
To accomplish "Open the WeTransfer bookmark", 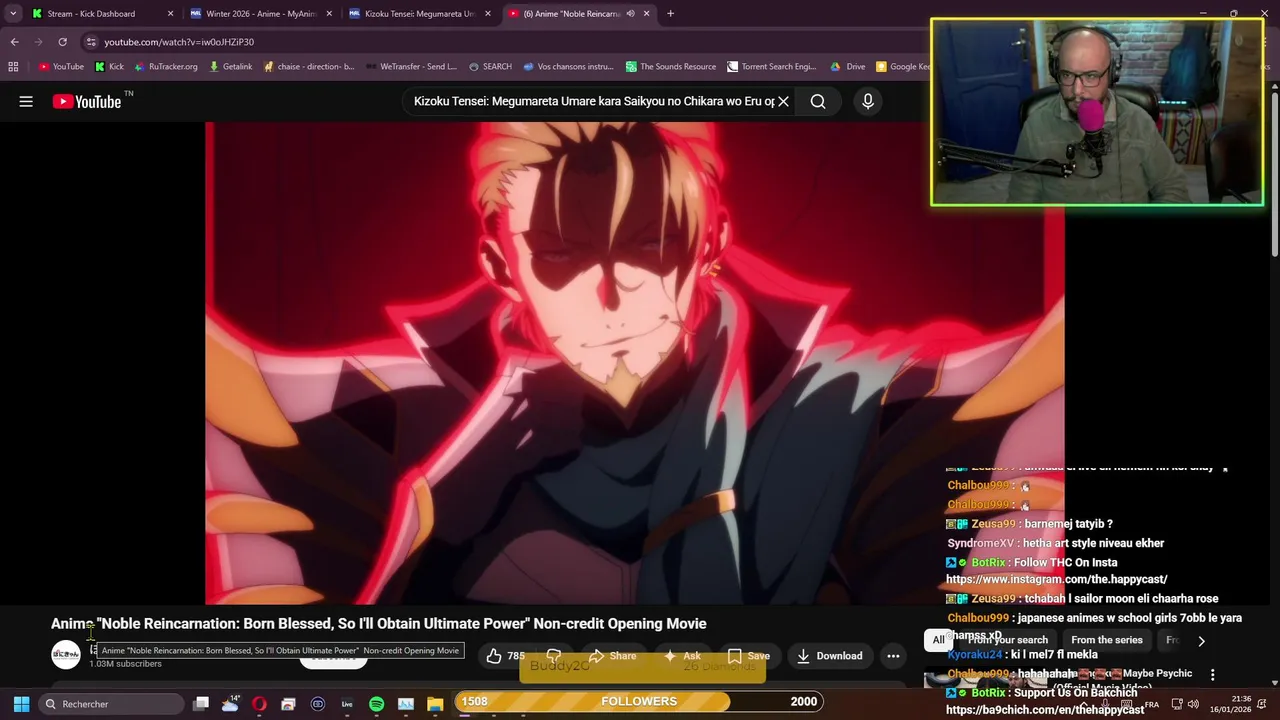I will pyautogui.click(x=411, y=67).
